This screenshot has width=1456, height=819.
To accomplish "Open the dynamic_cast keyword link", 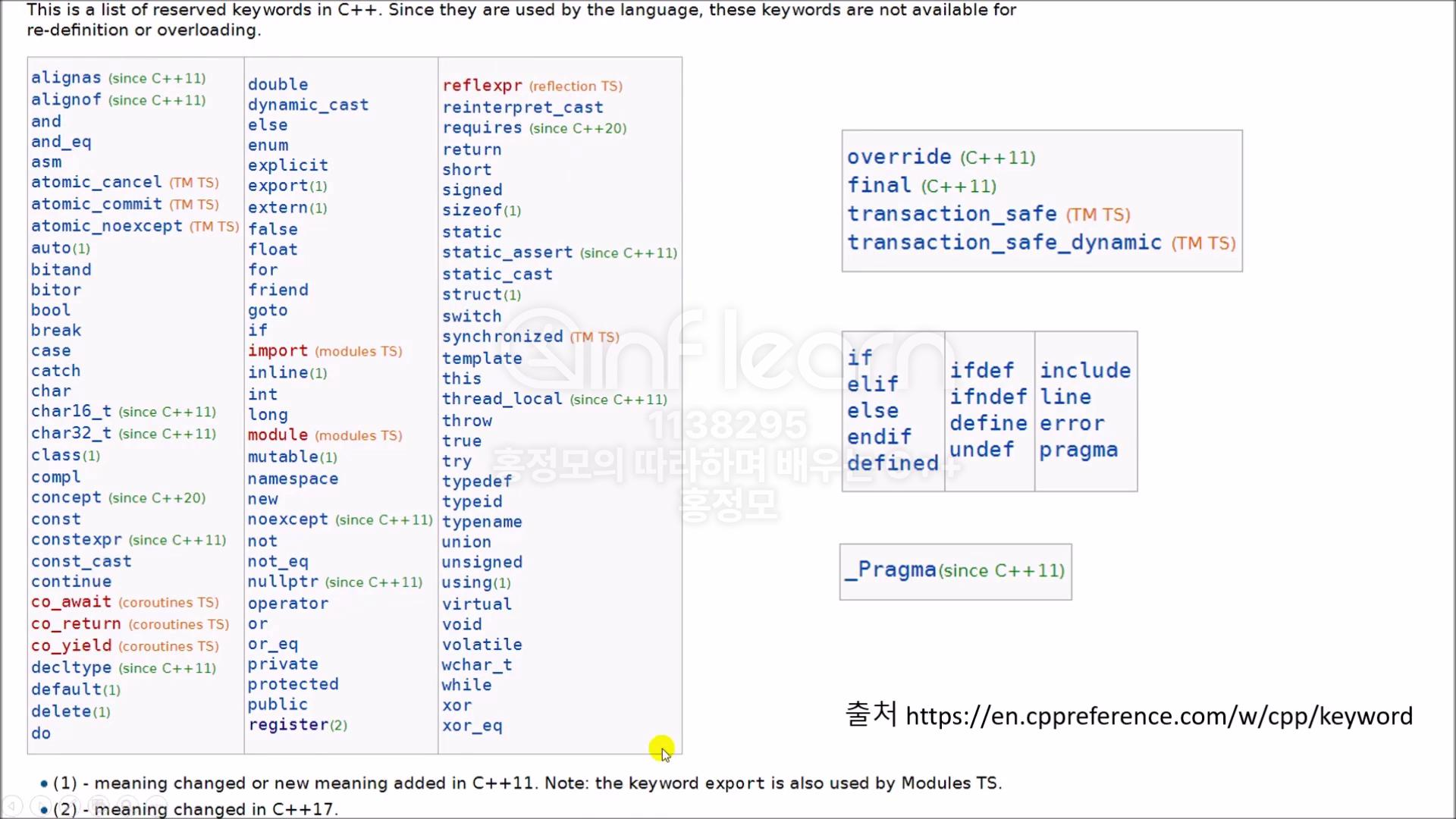I will tap(308, 105).
